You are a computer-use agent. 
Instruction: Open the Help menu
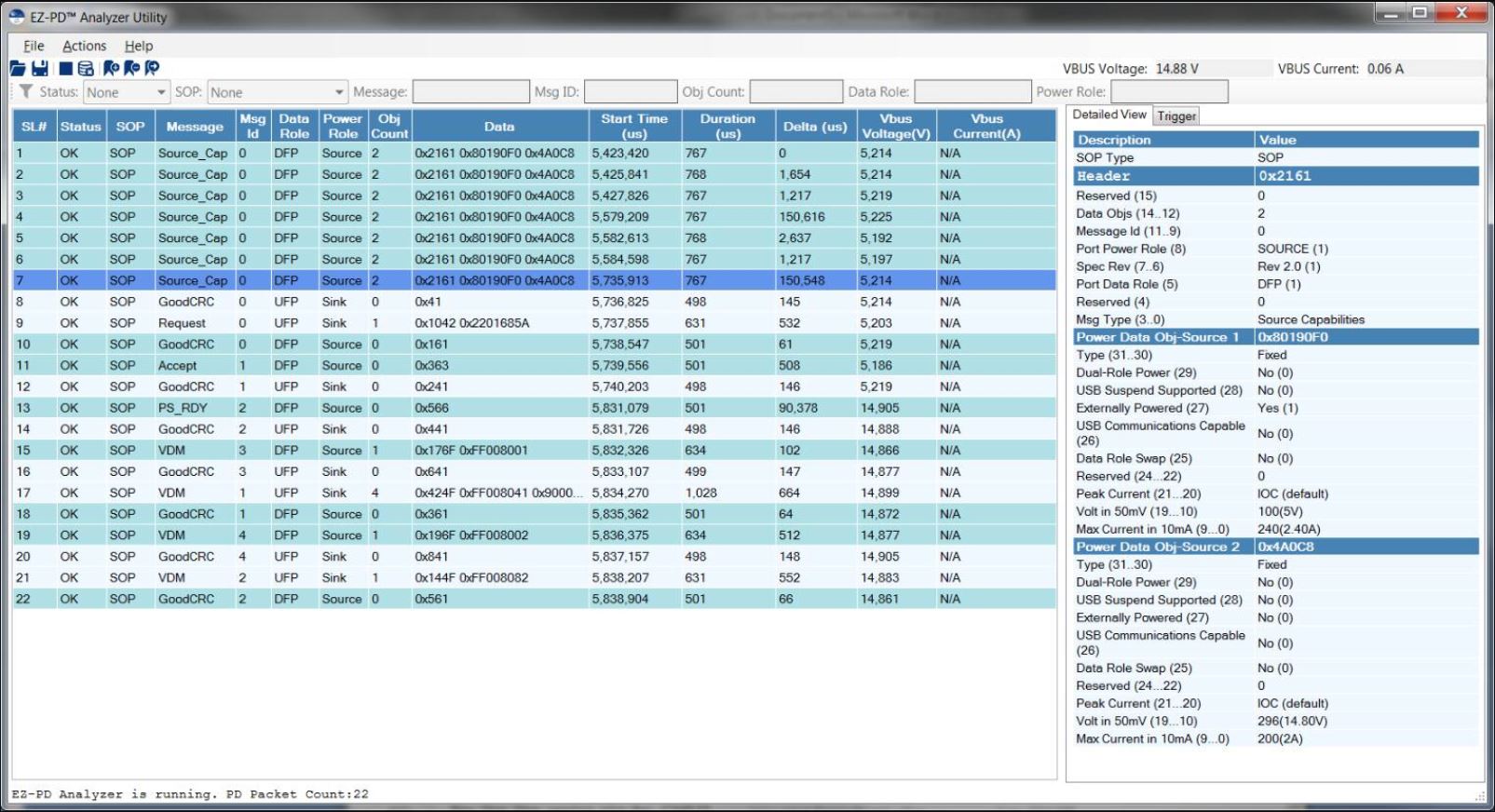pos(139,46)
